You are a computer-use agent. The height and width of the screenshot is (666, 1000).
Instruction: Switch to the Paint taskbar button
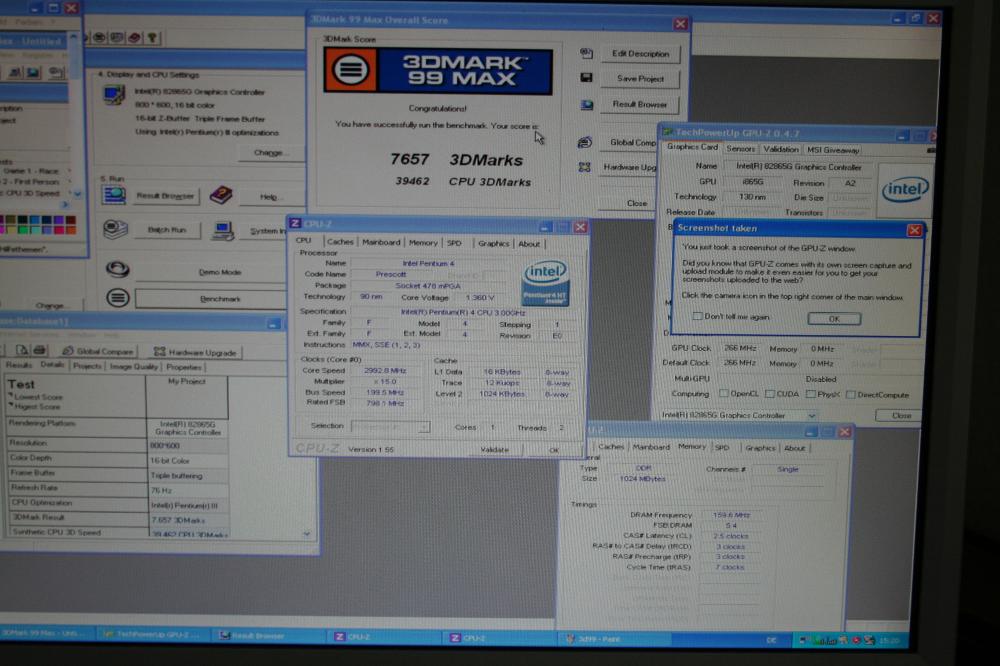(615, 638)
